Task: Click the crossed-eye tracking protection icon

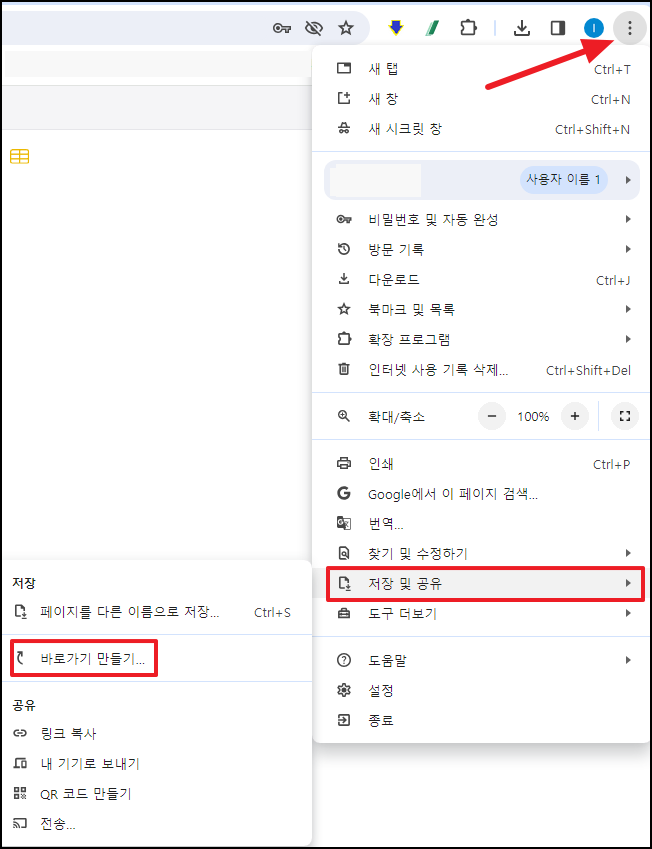Action: (x=314, y=28)
